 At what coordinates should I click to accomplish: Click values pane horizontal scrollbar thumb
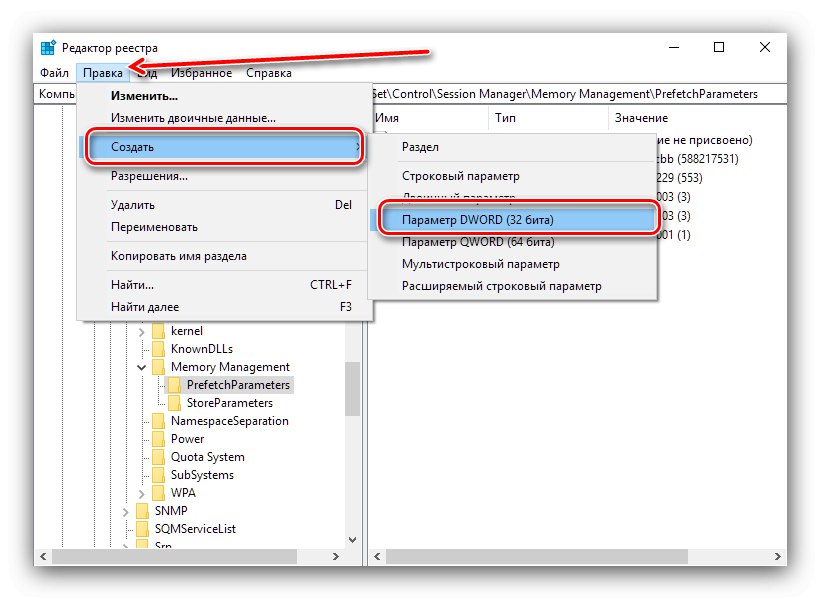click(x=537, y=557)
